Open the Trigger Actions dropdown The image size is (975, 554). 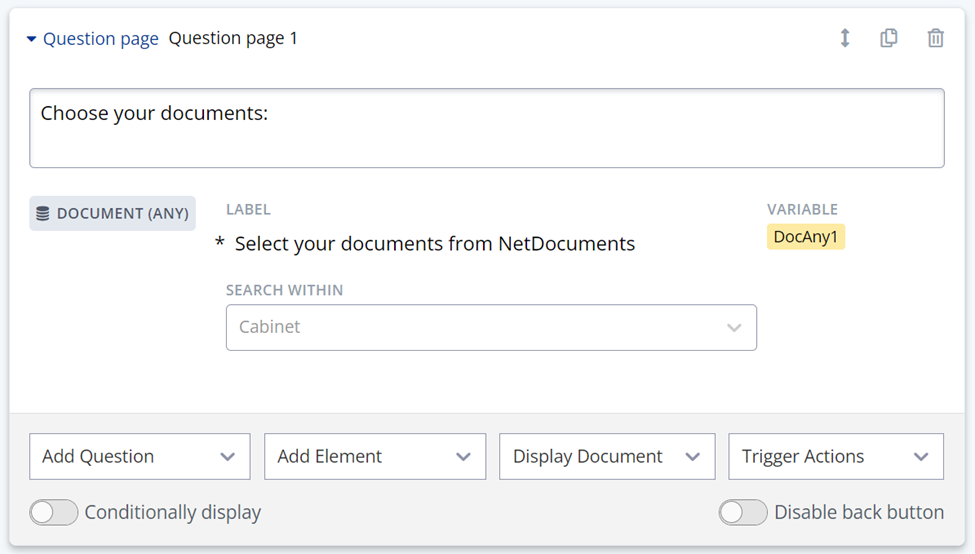(836, 456)
